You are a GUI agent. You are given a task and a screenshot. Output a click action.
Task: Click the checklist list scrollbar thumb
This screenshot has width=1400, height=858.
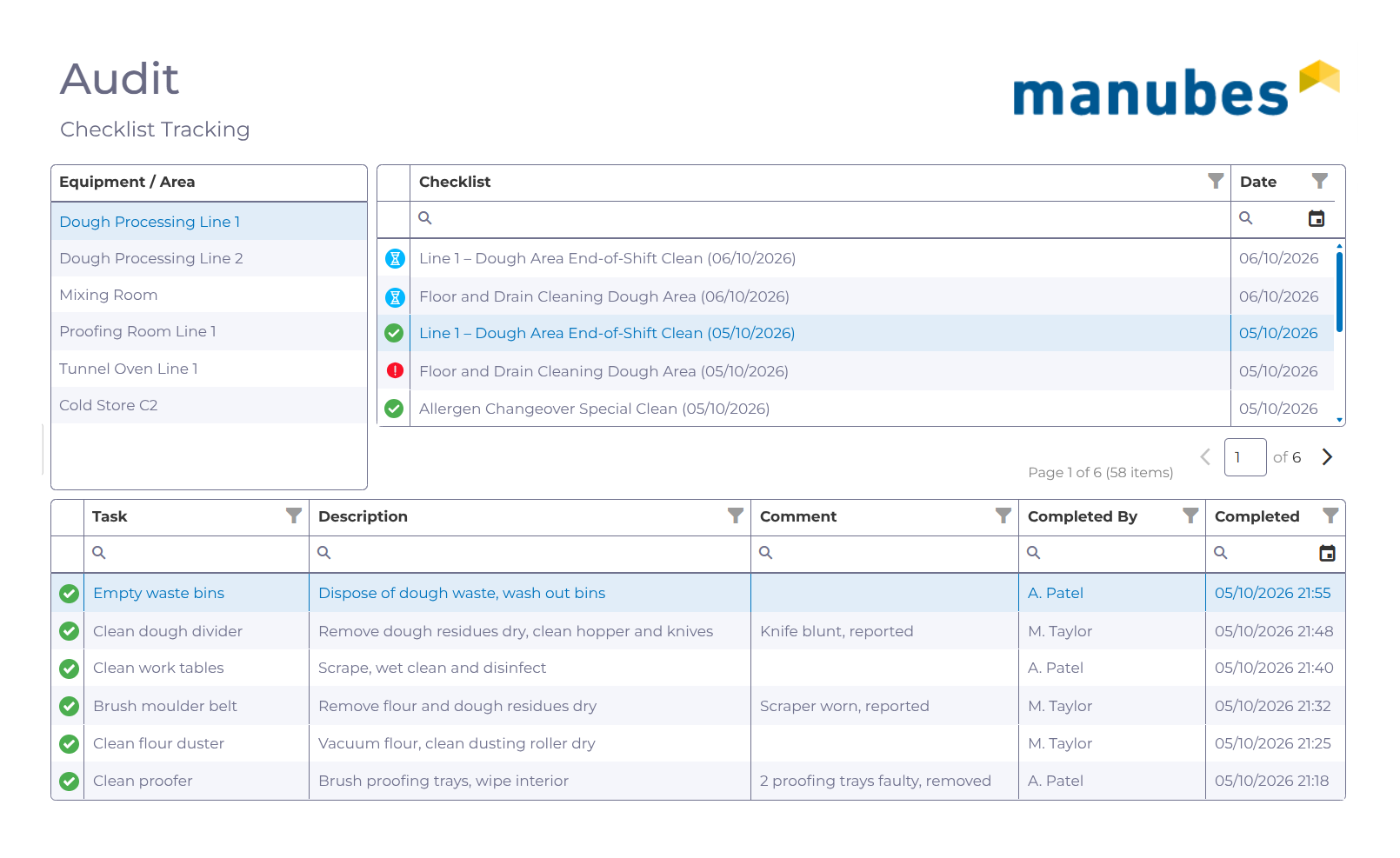(1339, 291)
